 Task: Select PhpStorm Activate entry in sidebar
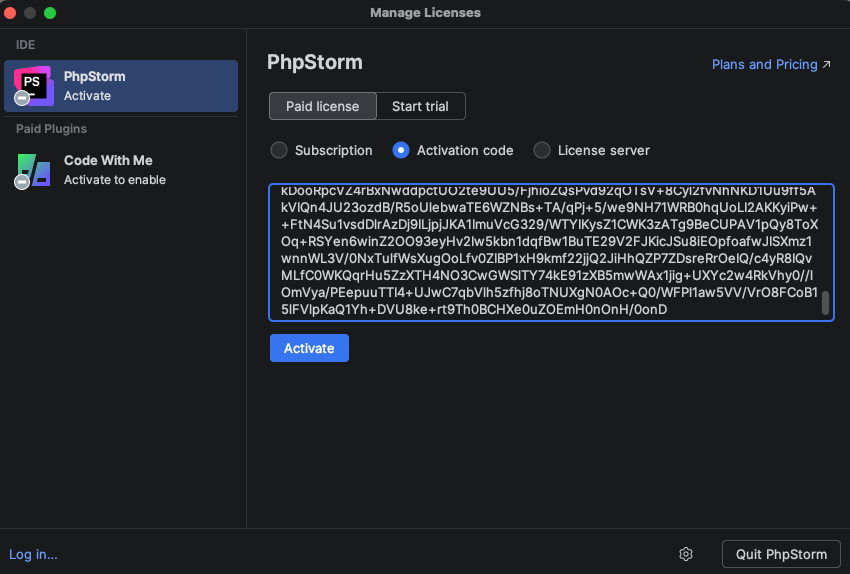[121, 86]
